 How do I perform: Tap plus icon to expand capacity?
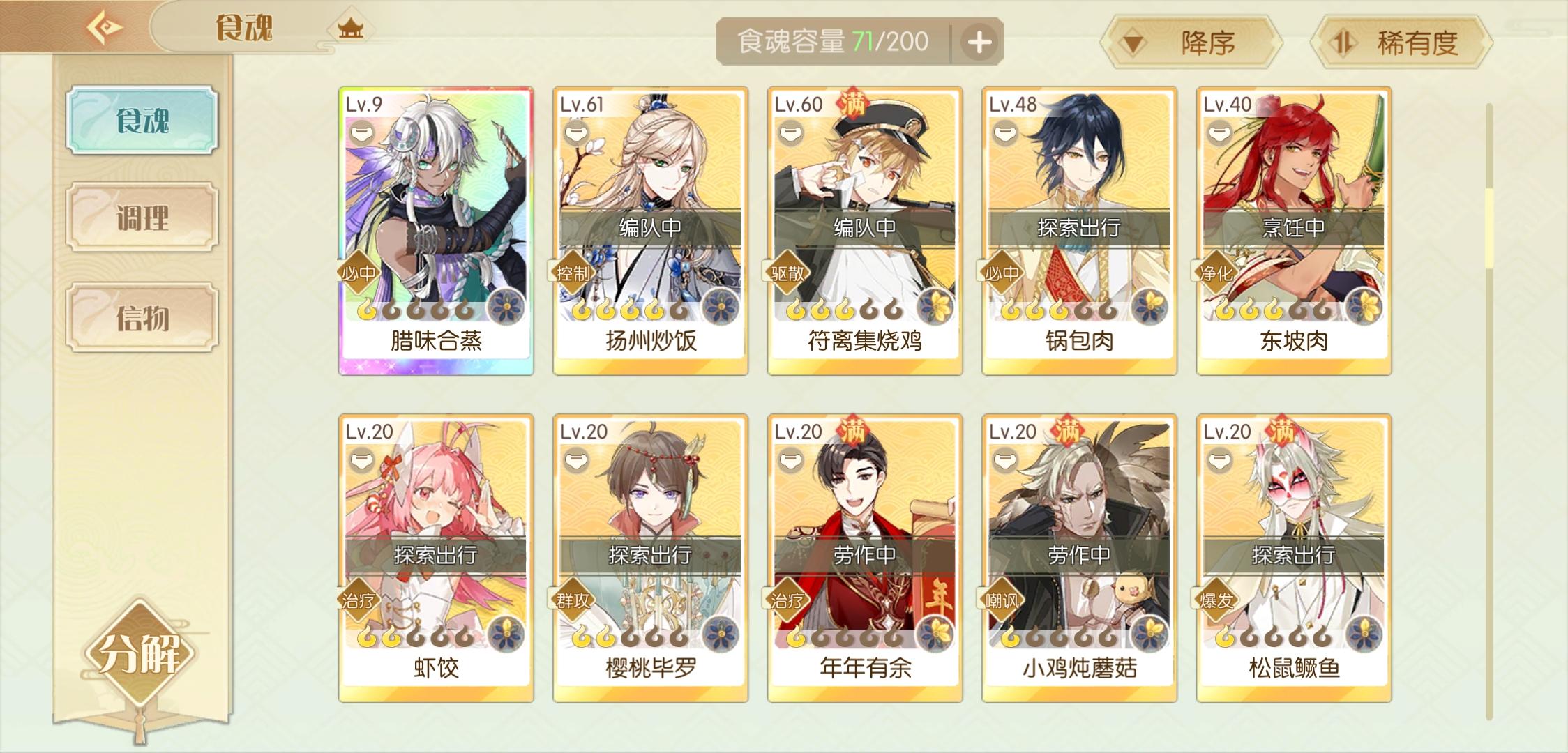coord(979,42)
